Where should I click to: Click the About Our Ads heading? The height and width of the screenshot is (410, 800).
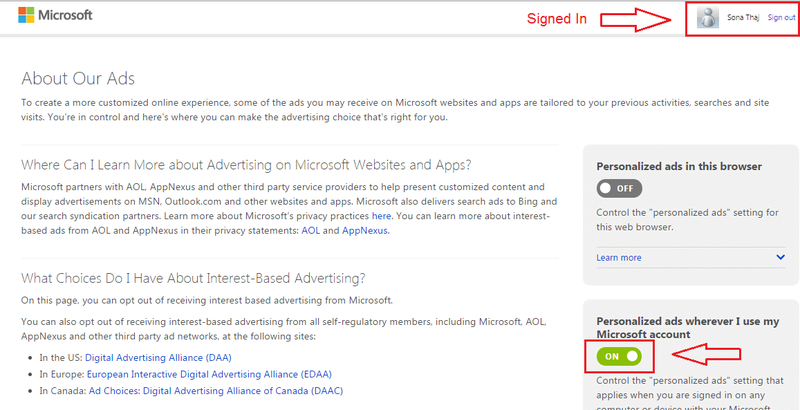(78, 79)
